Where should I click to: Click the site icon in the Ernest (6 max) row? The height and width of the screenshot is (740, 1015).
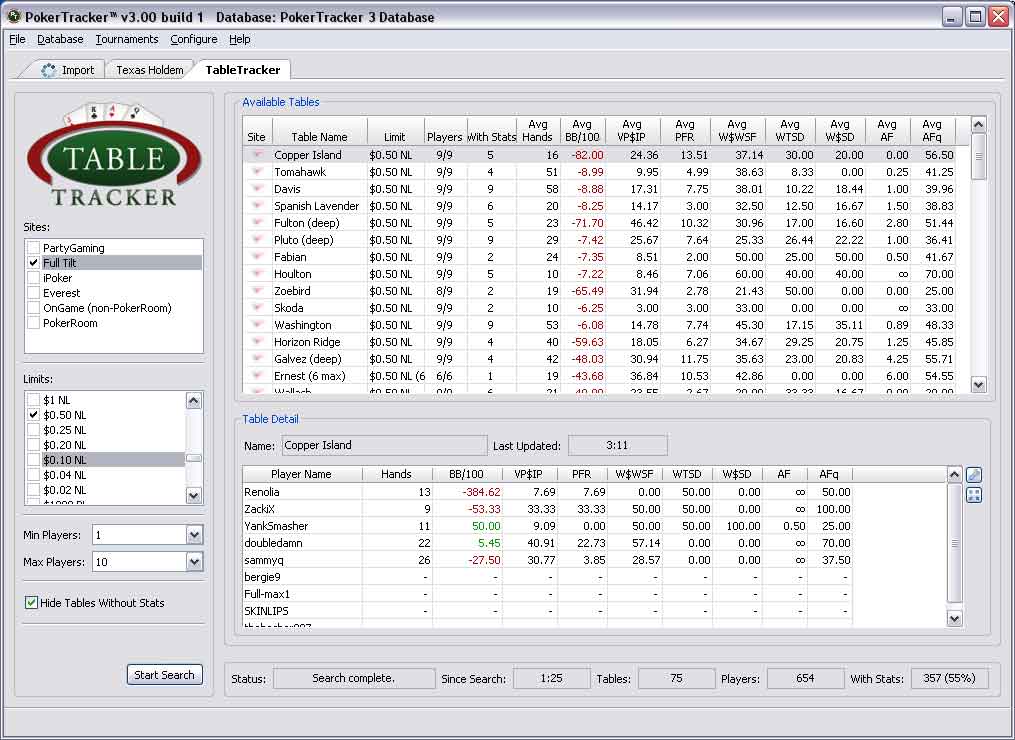point(258,376)
